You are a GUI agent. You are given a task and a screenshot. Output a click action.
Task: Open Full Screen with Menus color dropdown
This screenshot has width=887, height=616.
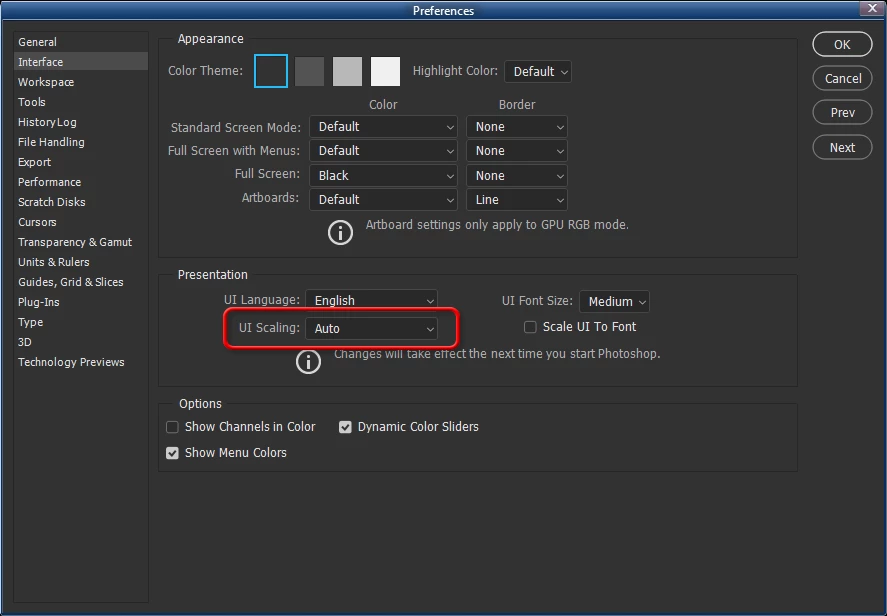point(383,151)
